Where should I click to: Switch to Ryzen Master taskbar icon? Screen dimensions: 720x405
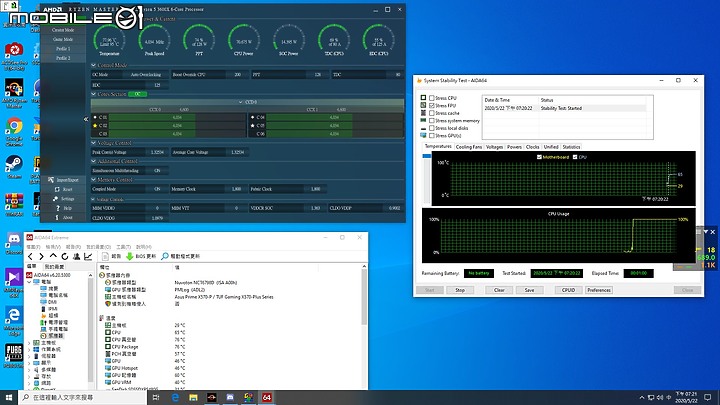(x=212, y=397)
